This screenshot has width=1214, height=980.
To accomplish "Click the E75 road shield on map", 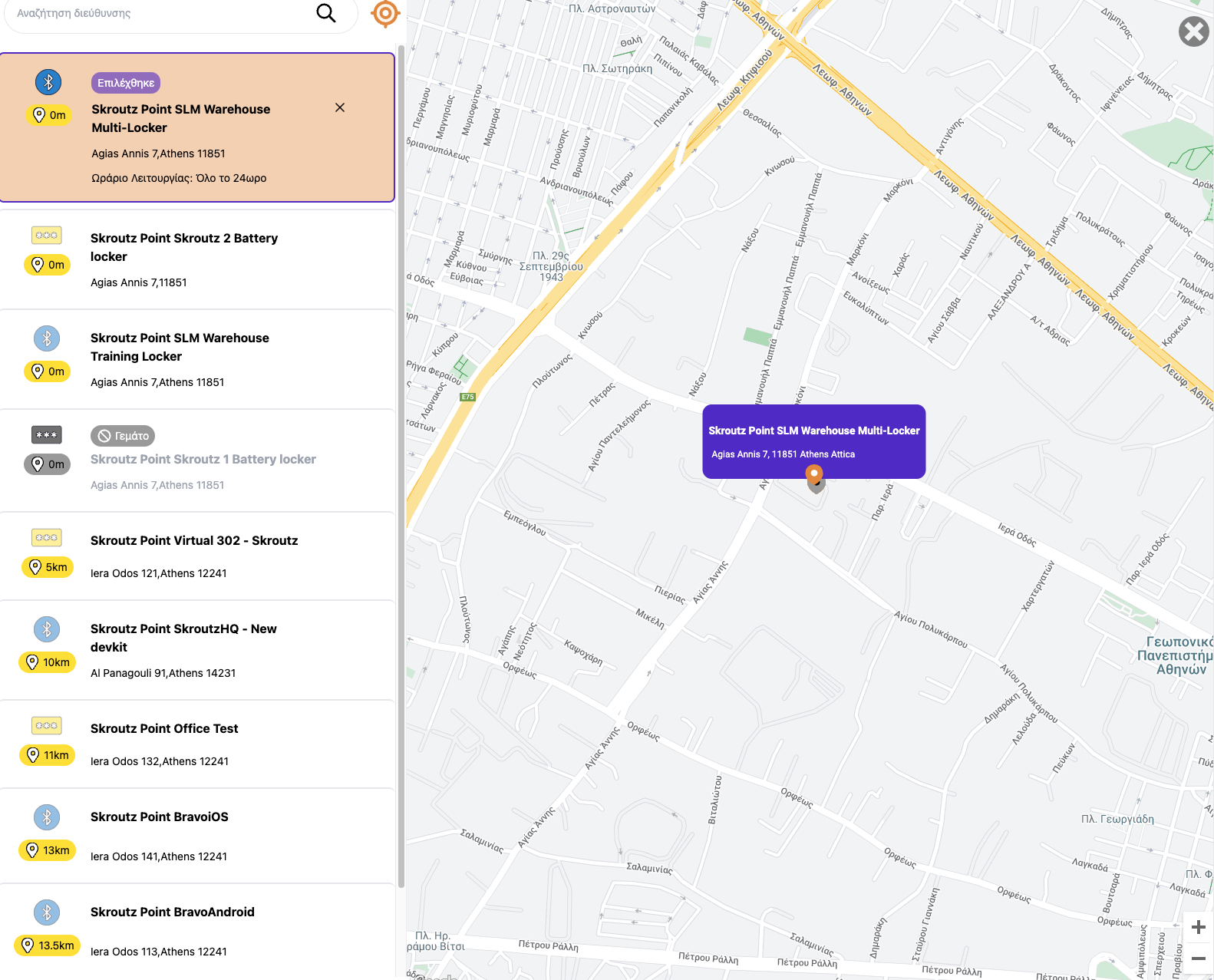I will tap(467, 397).
